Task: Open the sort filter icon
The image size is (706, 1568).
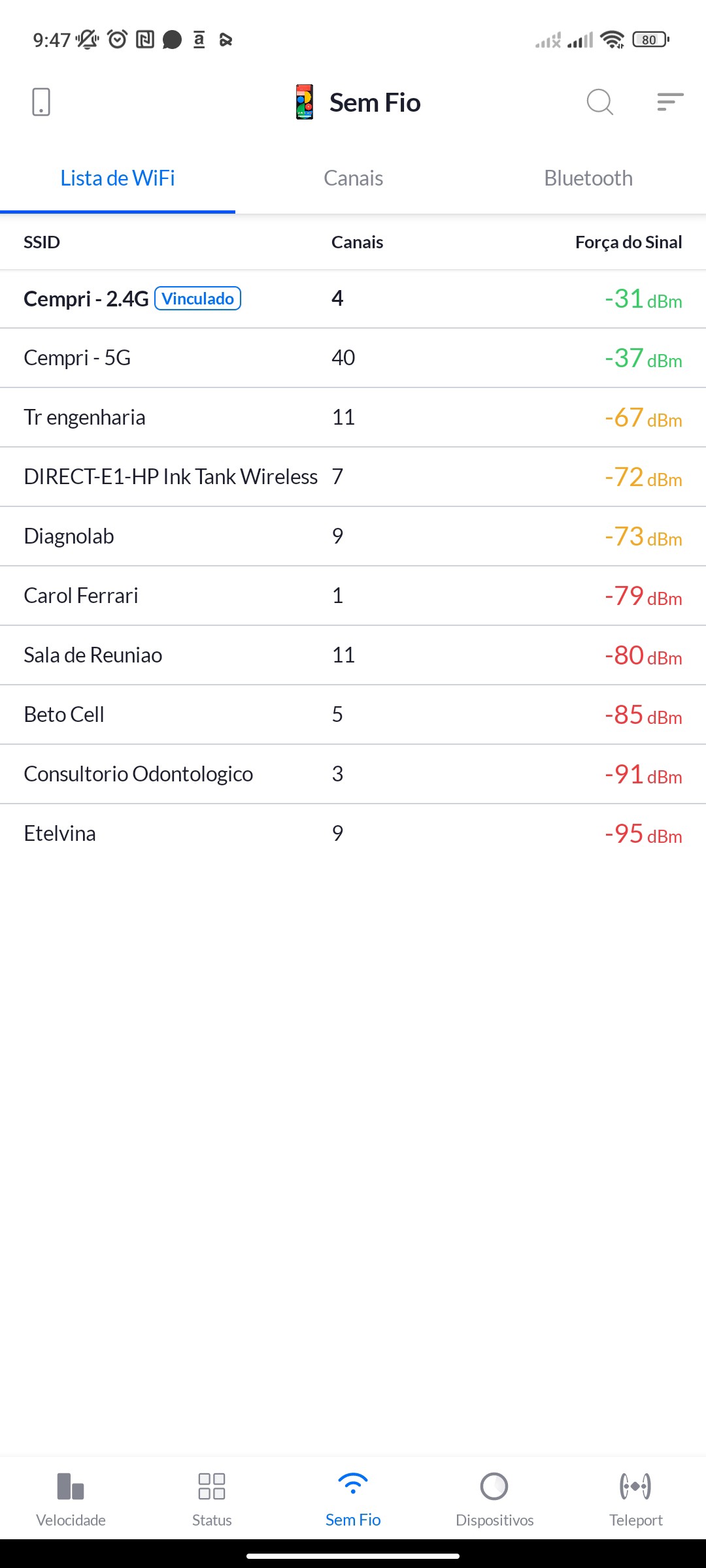Action: [670, 102]
